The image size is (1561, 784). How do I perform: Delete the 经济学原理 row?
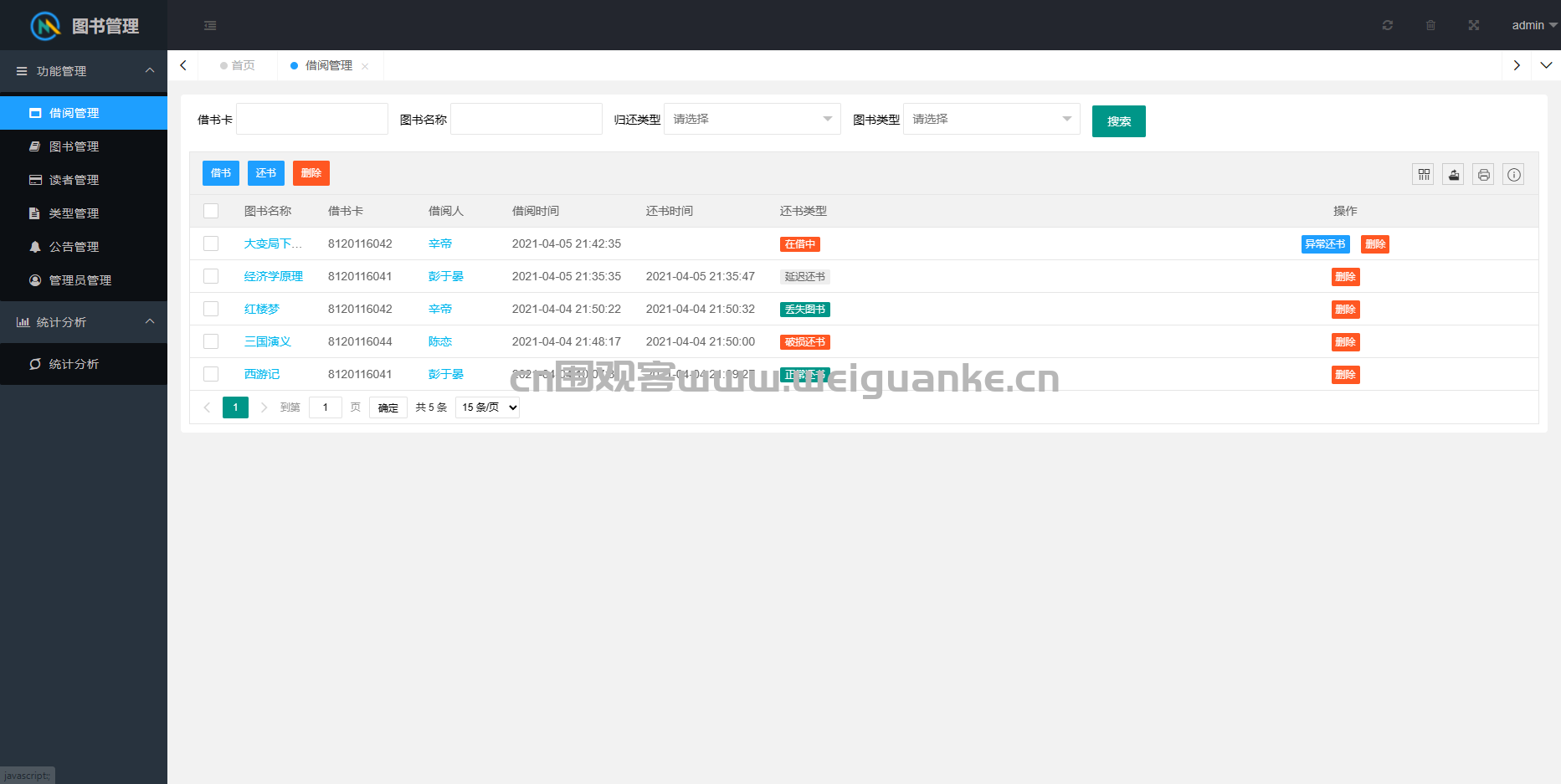(x=1346, y=277)
